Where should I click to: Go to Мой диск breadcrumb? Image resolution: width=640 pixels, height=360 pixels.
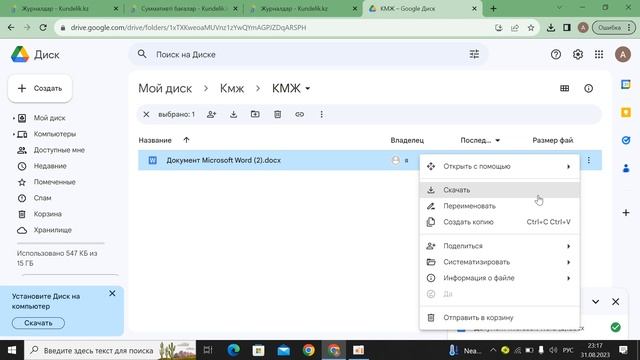point(165,88)
